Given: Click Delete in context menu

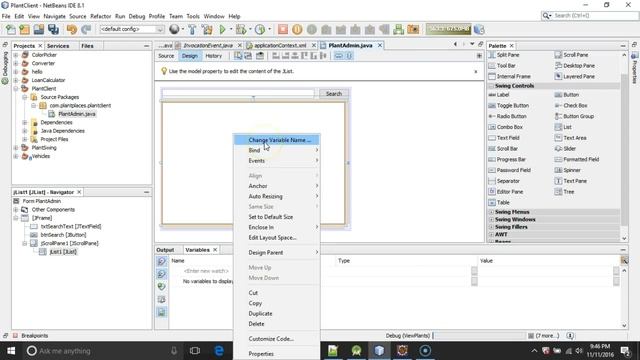Looking at the screenshot, I should click(277, 324).
